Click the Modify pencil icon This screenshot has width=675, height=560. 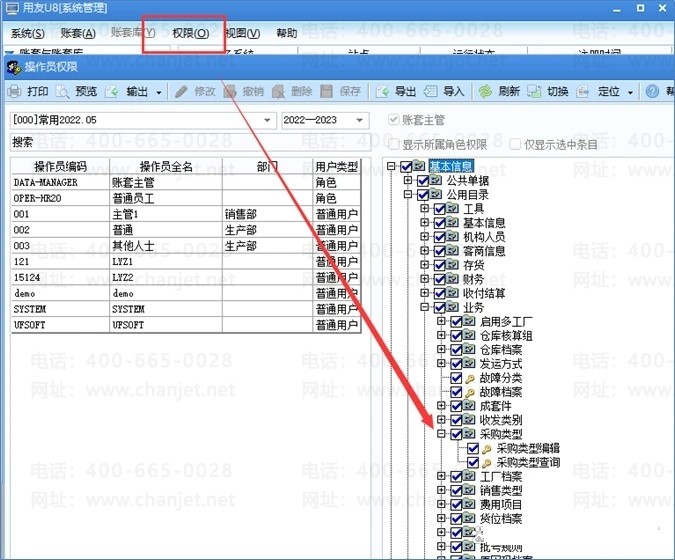click(181, 91)
